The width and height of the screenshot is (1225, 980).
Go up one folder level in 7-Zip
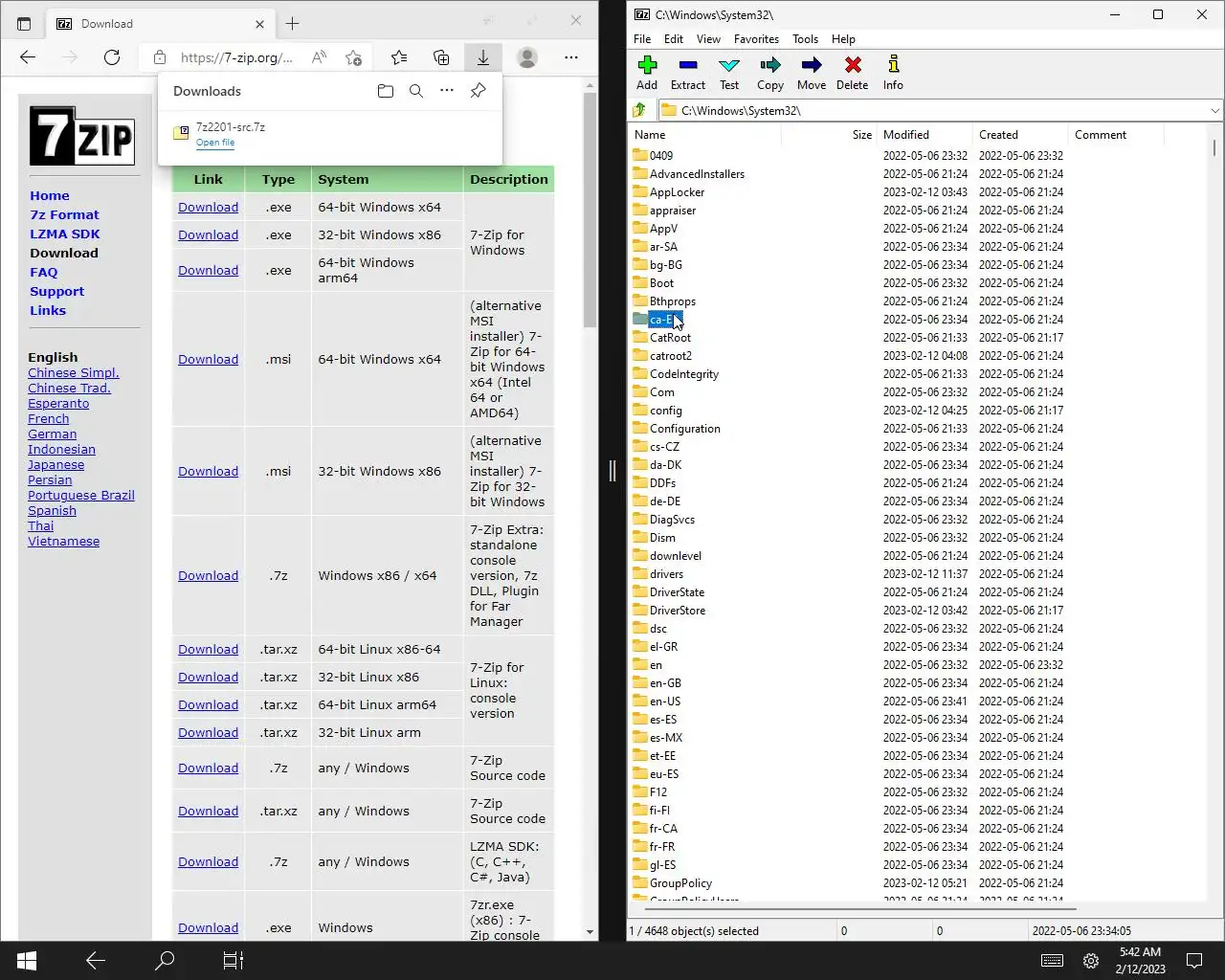[x=639, y=110]
